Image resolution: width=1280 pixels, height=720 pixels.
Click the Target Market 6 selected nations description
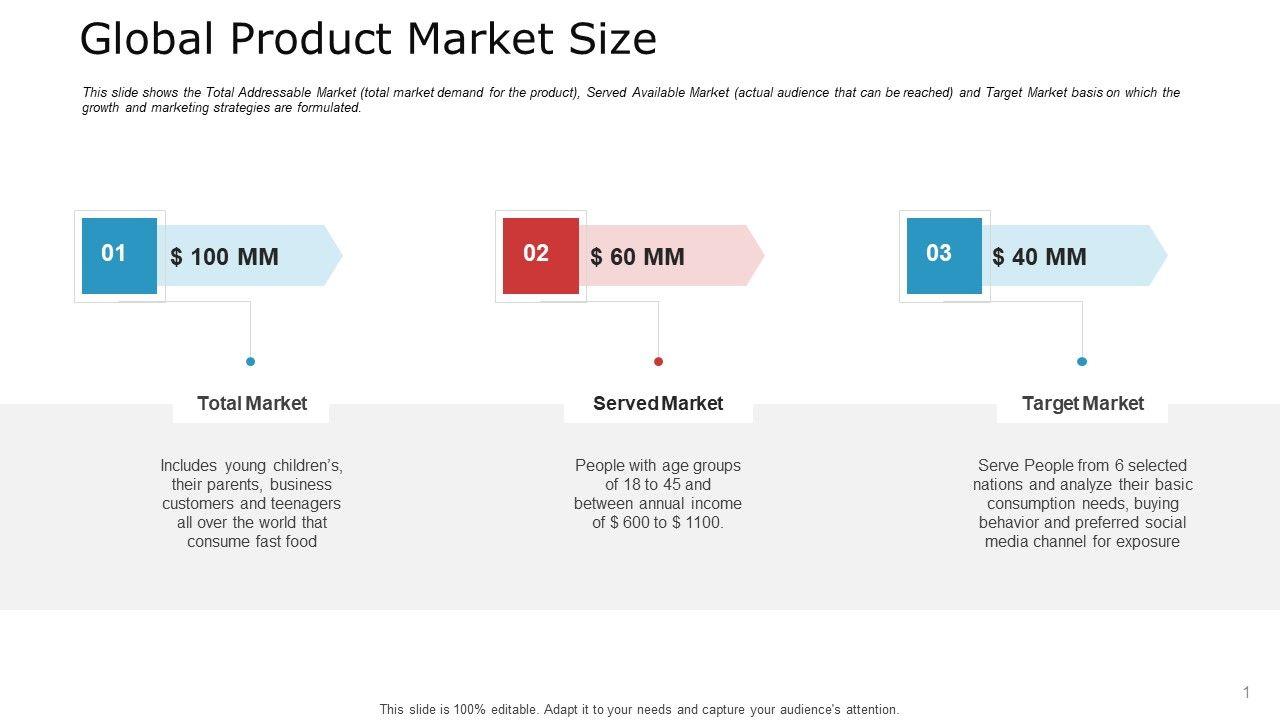(x=1082, y=503)
